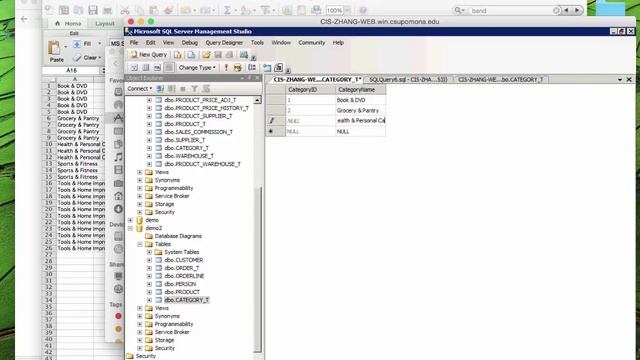This screenshot has width=640, height=360.
Task: Select the dbo.ORDERLINE table
Action: pyautogui.click(x=184, y=276)
